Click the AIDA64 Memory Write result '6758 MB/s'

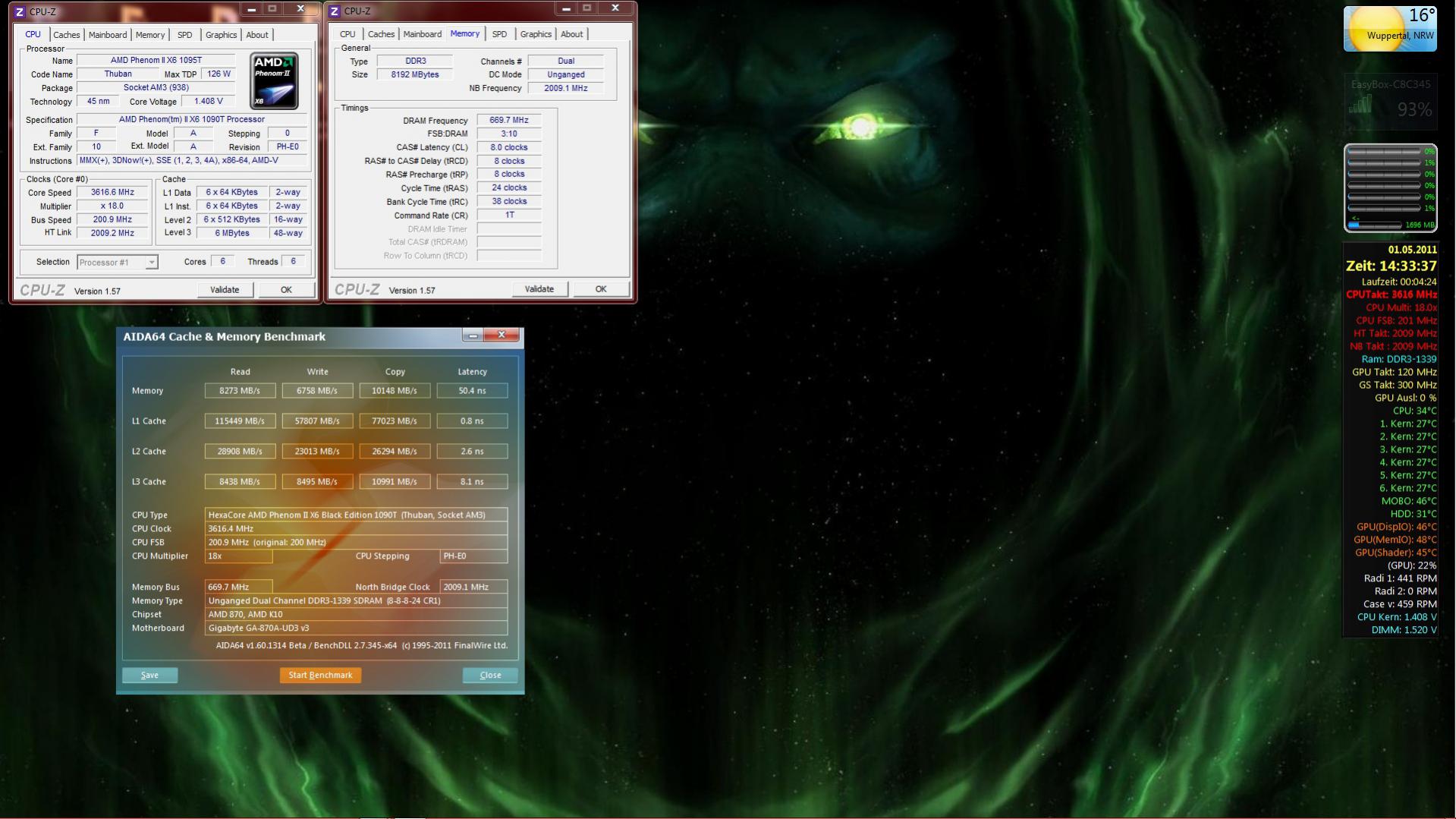(x=317, y=390)
